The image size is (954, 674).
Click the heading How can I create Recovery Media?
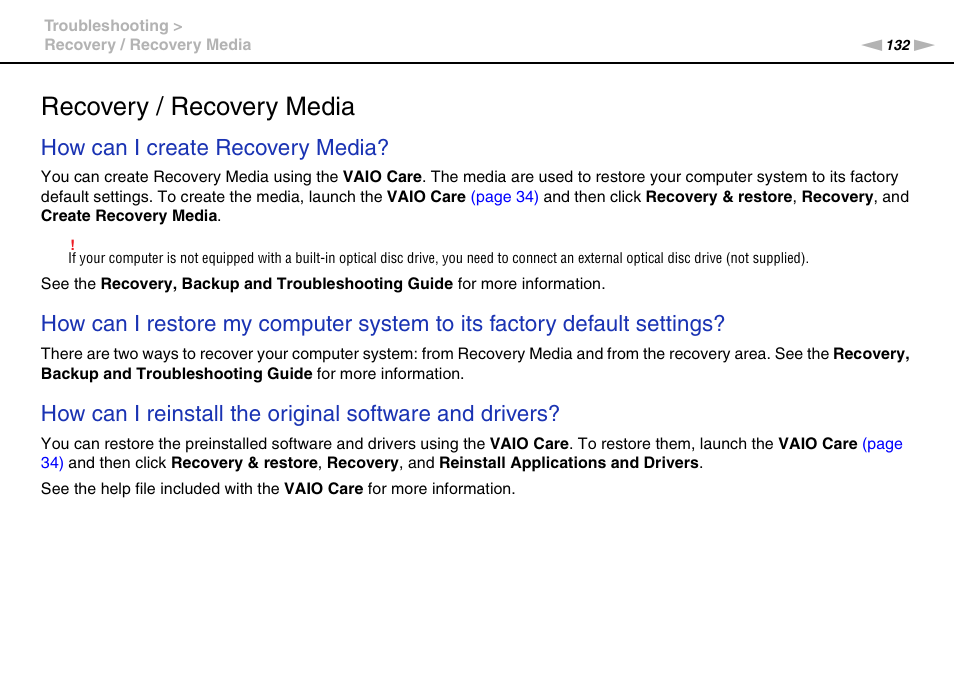click(215, 147)
